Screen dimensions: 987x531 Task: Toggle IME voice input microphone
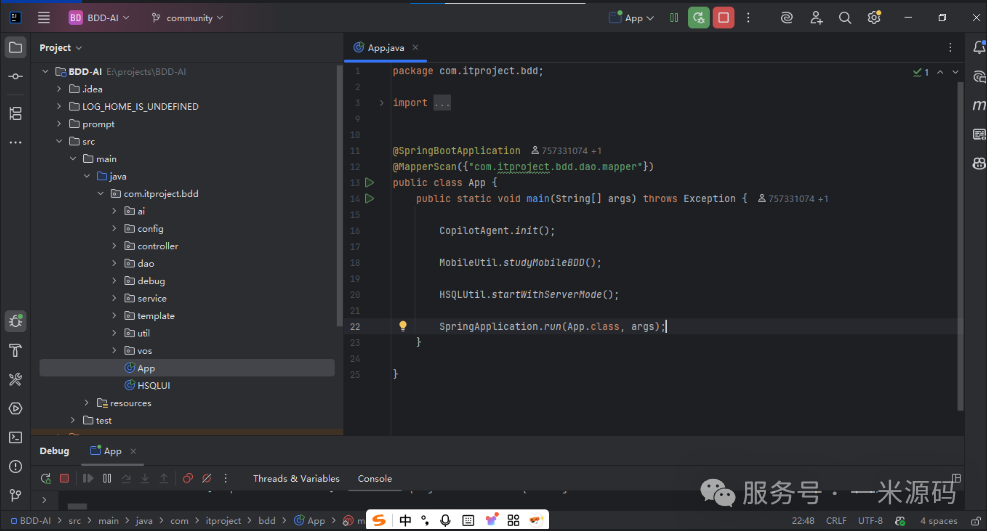point(446,520)
